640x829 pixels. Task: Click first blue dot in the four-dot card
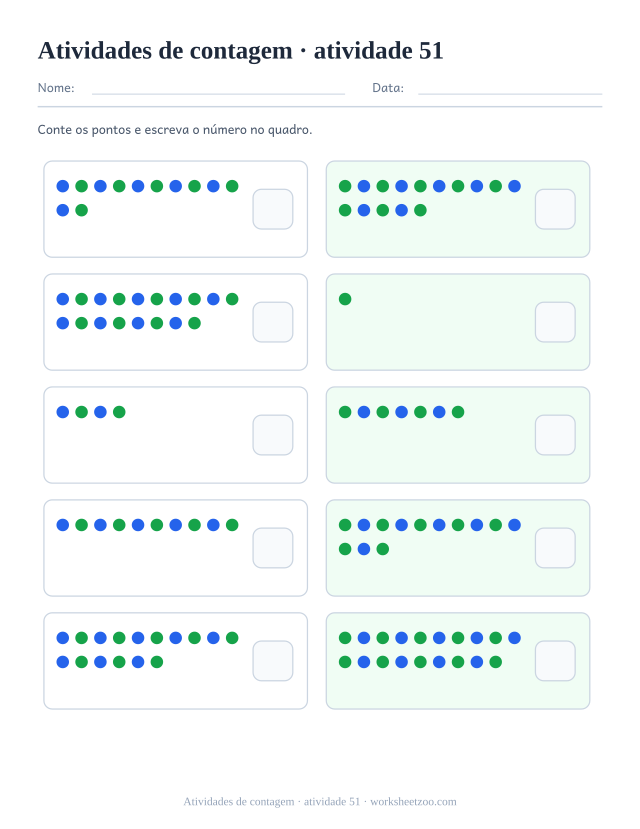tap(63, 412)
